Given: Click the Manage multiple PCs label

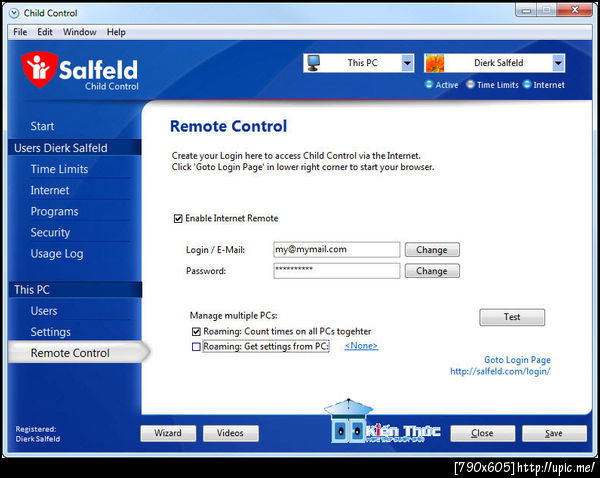Looking at the screenshot, I should [x=233, y=316].
